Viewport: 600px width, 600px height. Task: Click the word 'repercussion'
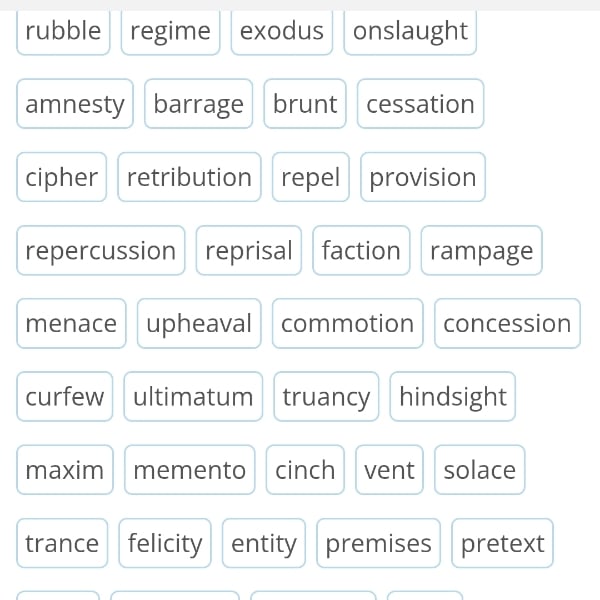pos(100,250)
